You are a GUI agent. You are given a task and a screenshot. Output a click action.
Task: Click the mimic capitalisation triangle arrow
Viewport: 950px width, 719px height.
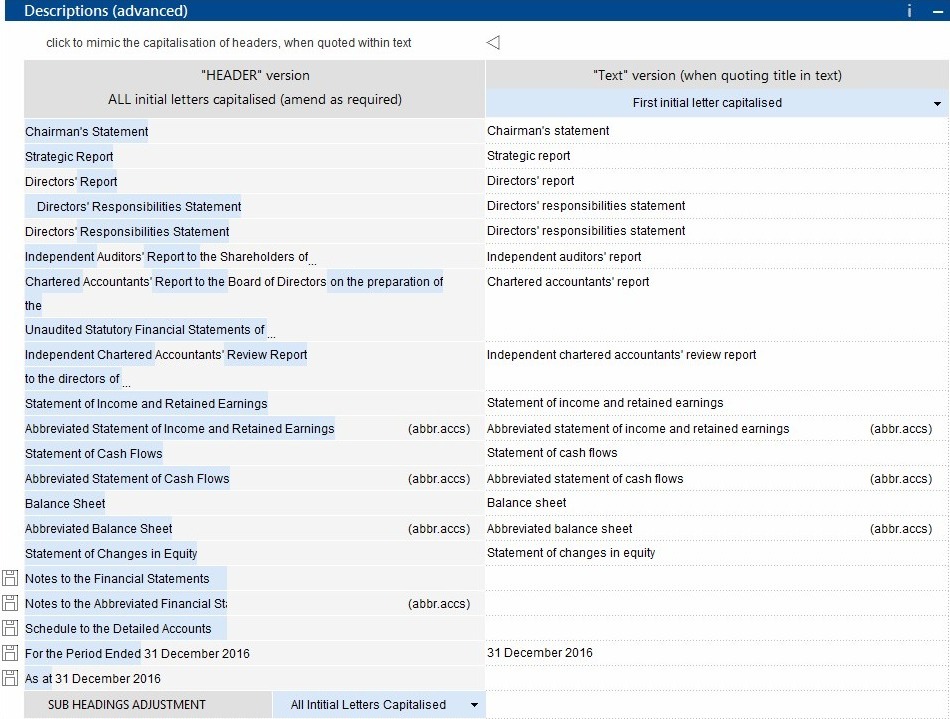coord(493,42)
